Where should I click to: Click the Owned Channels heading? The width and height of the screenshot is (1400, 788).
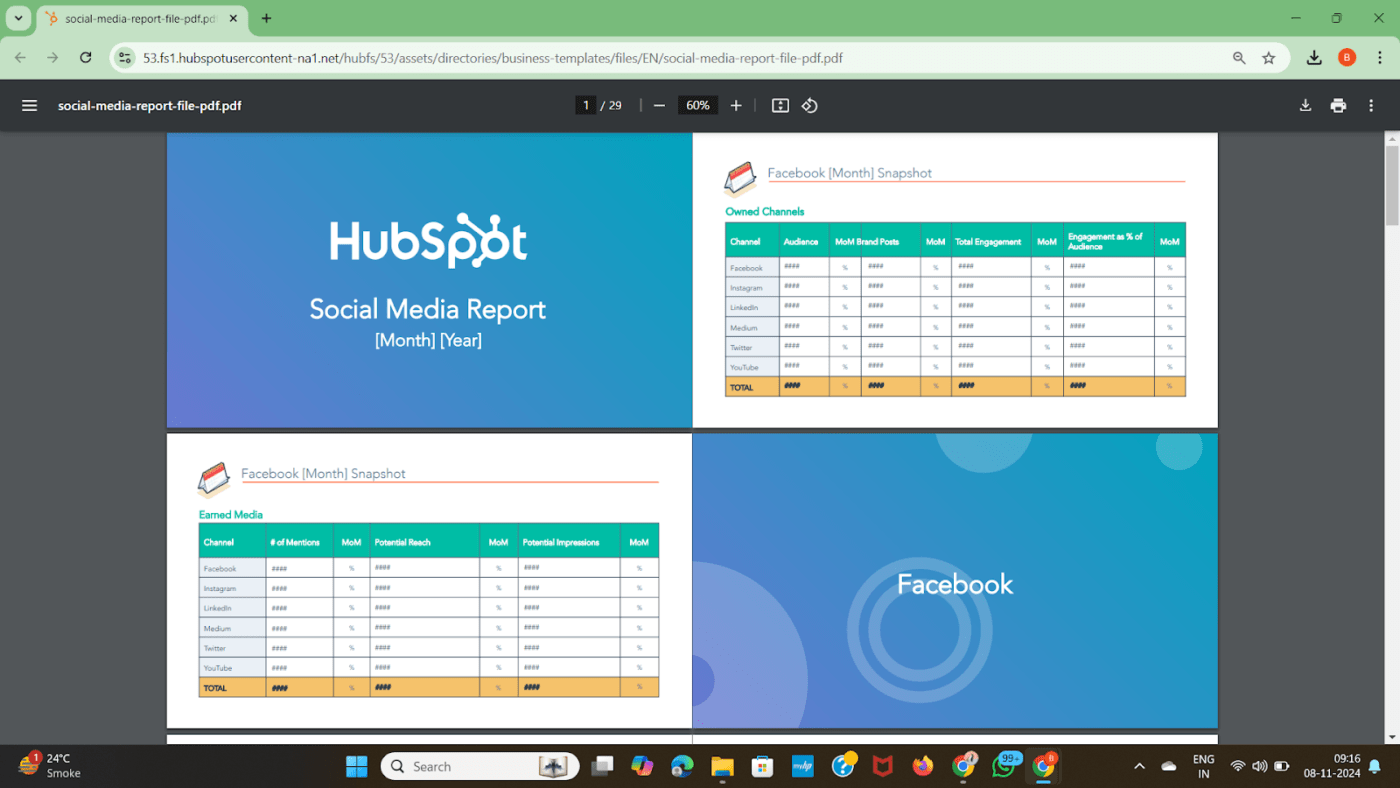click(764, 211)
